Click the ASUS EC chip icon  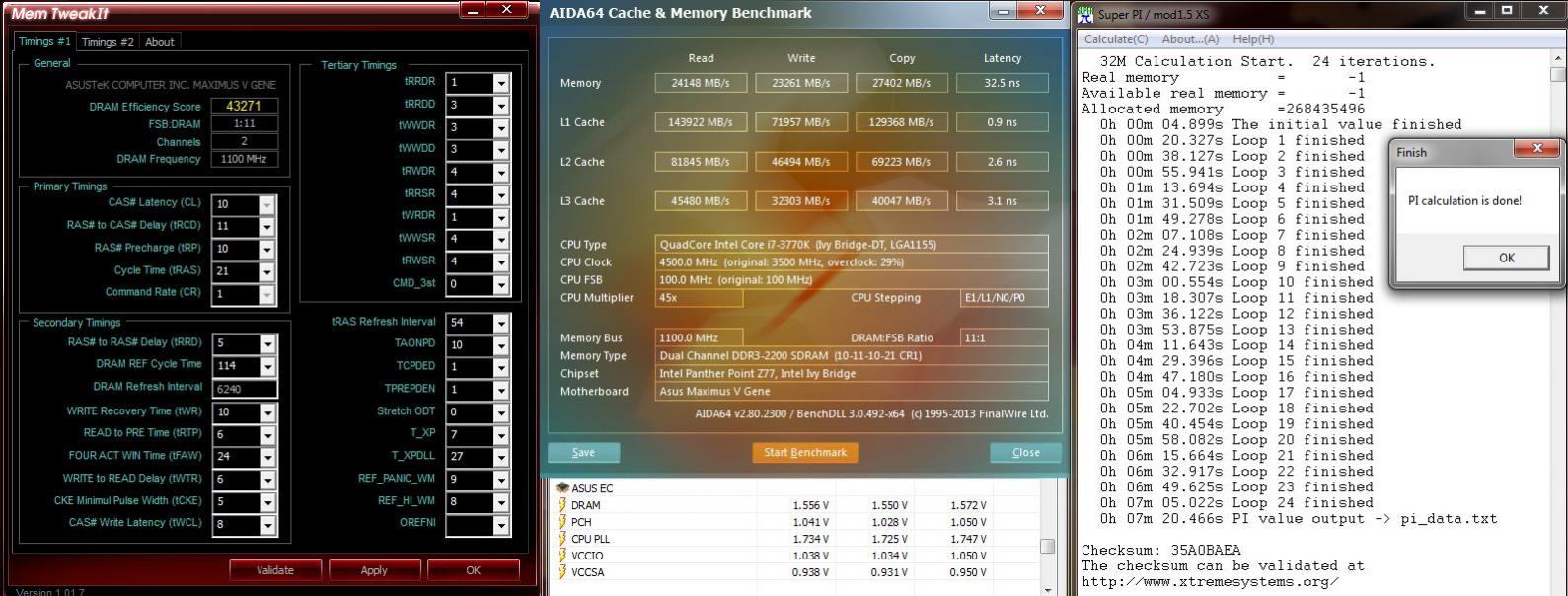coord(562,487)
